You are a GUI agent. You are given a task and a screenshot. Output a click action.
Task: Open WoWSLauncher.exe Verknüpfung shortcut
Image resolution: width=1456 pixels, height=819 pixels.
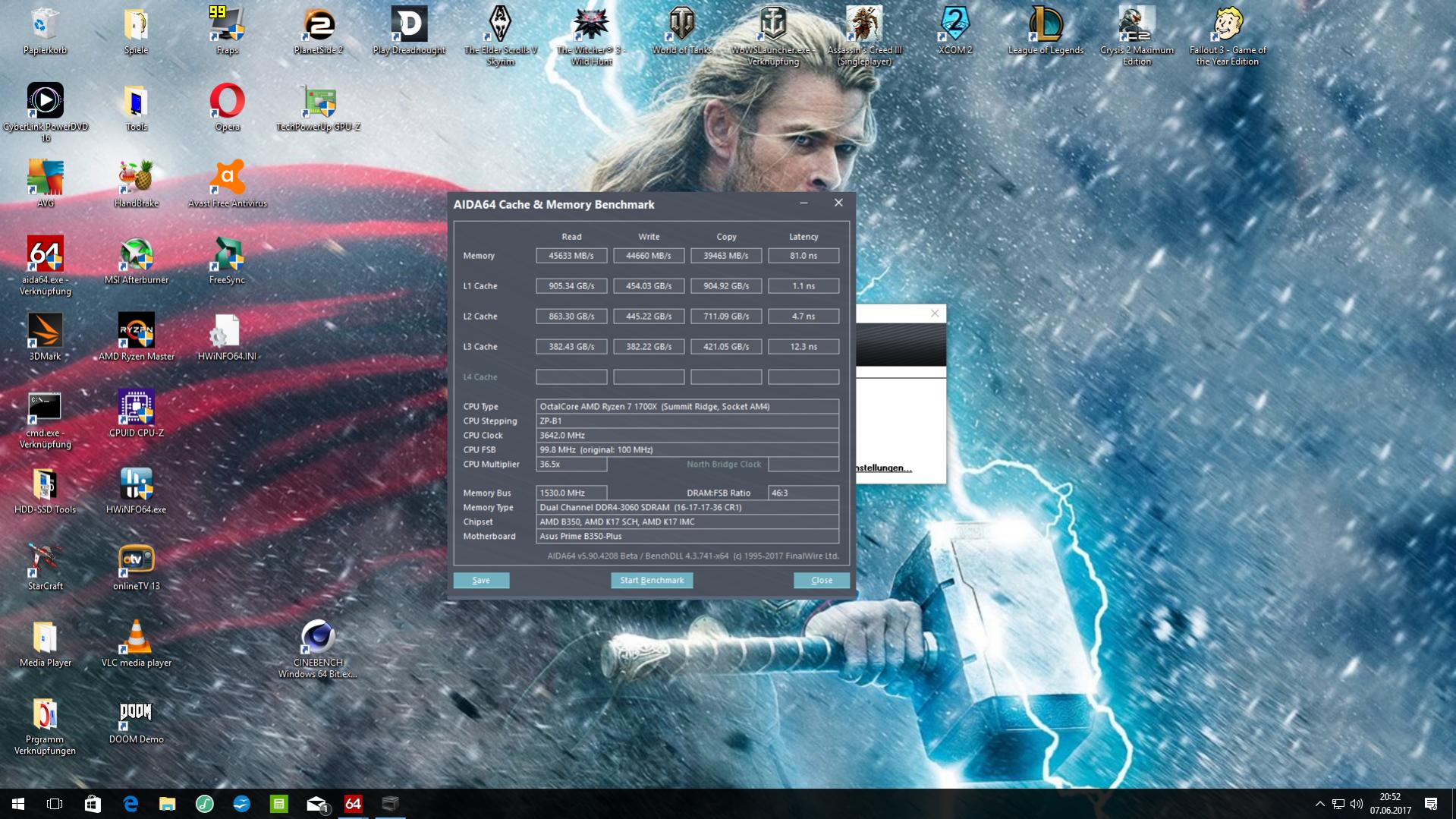[773, 36]
